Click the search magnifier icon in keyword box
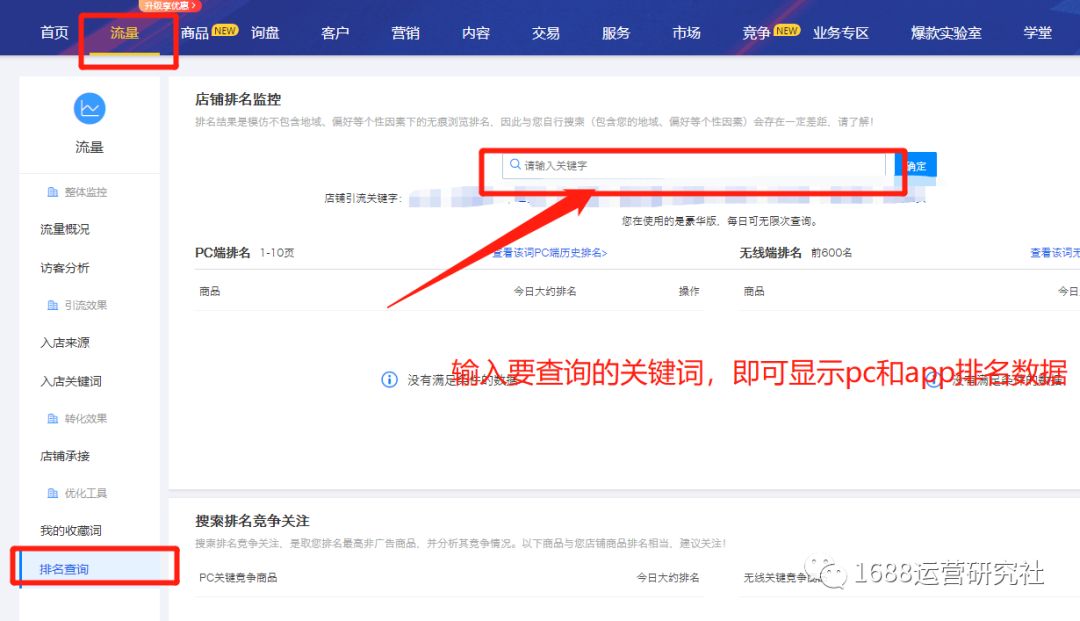The width and height of the screenshot is (1080, 621). point(514,165)
